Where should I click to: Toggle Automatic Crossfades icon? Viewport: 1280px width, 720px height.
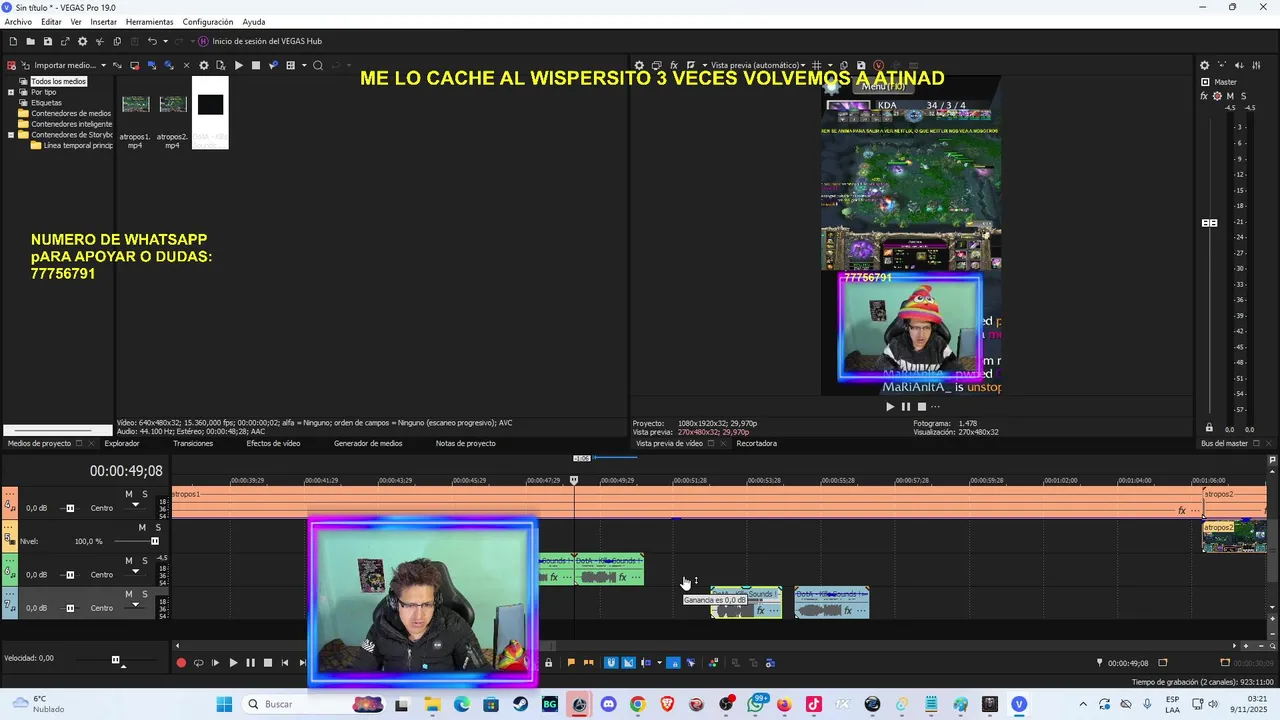tap(628, 662)
